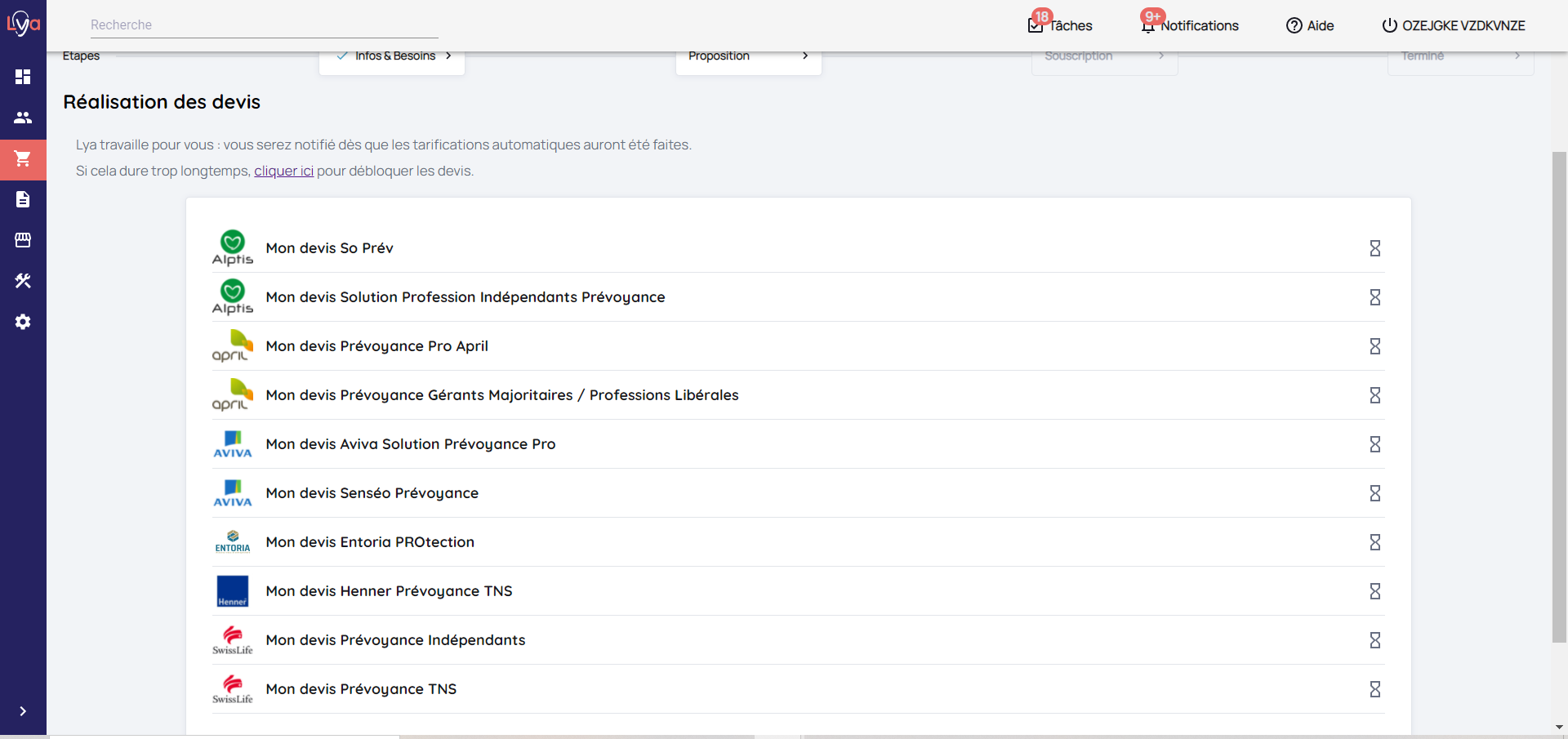
Task: Open Notifications panel
Action: [x=1190, y=25]
